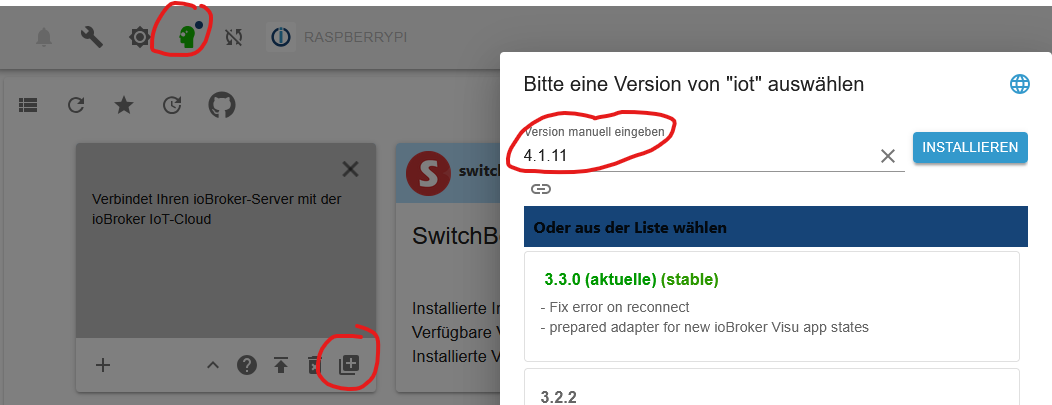Open the notifications bell
This screenshot has width=1052, height=405.
[44, 37]
